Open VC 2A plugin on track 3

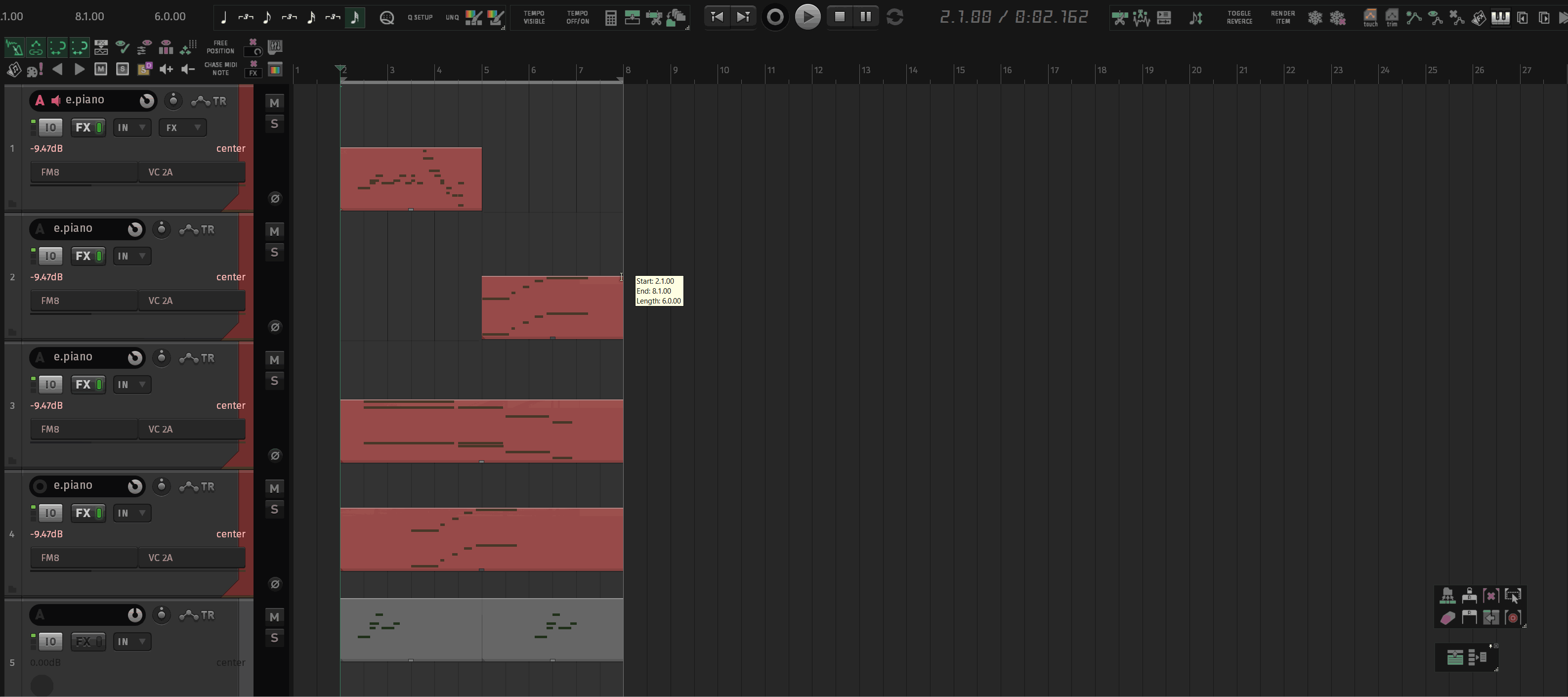click(191, 429)
